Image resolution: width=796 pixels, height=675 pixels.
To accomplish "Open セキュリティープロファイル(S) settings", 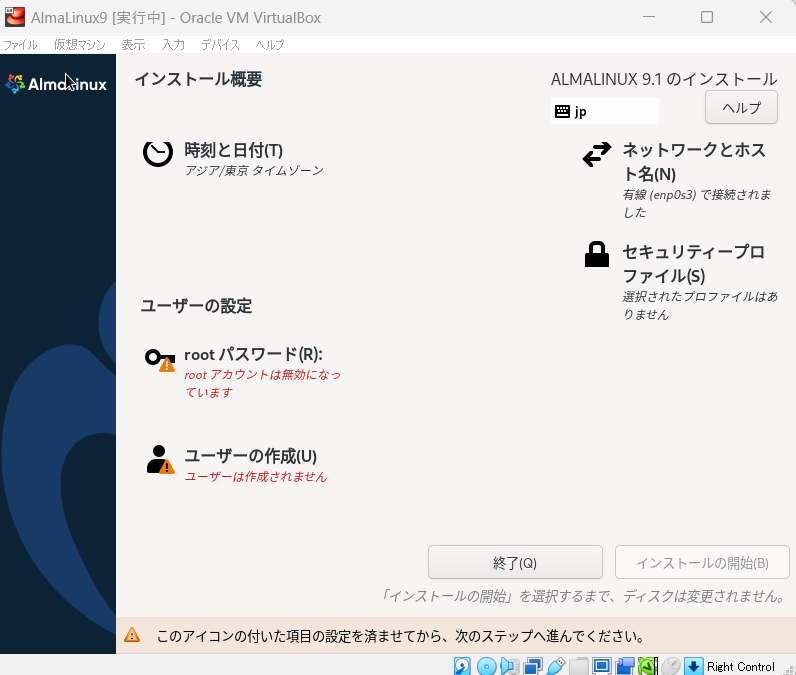I will 680,281.
